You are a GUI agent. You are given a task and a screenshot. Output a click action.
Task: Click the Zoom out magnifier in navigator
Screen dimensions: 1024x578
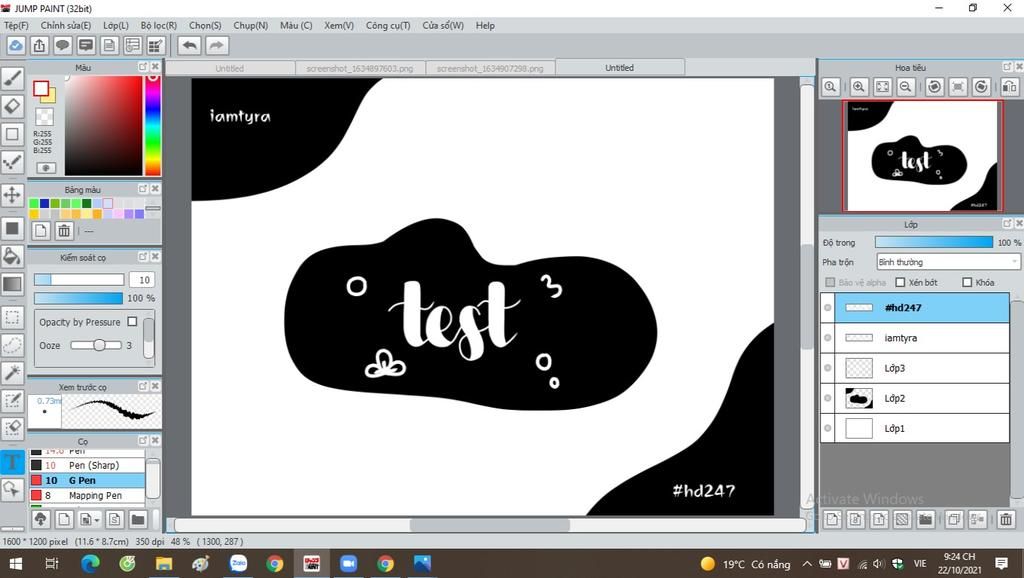click(906, 86)
